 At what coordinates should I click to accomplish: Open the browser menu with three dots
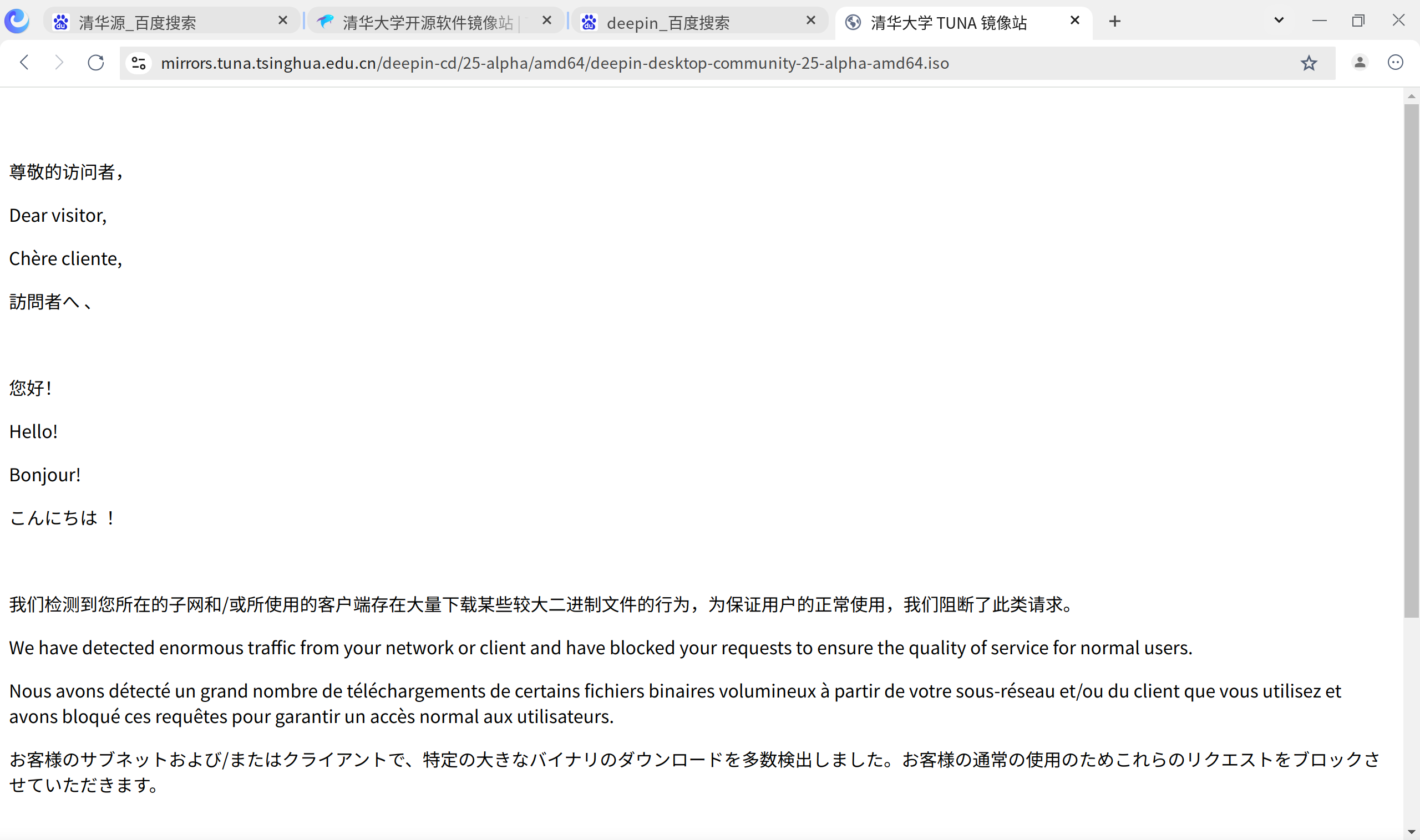(x=1395, y=62)
